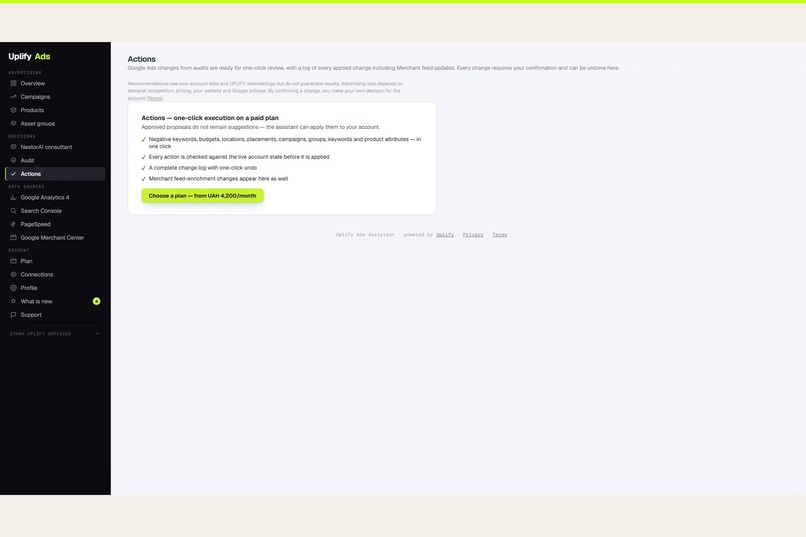The image size is (806, 537).
Task: Click the PageSpeed lightning icon
Action: pos(13,224)
